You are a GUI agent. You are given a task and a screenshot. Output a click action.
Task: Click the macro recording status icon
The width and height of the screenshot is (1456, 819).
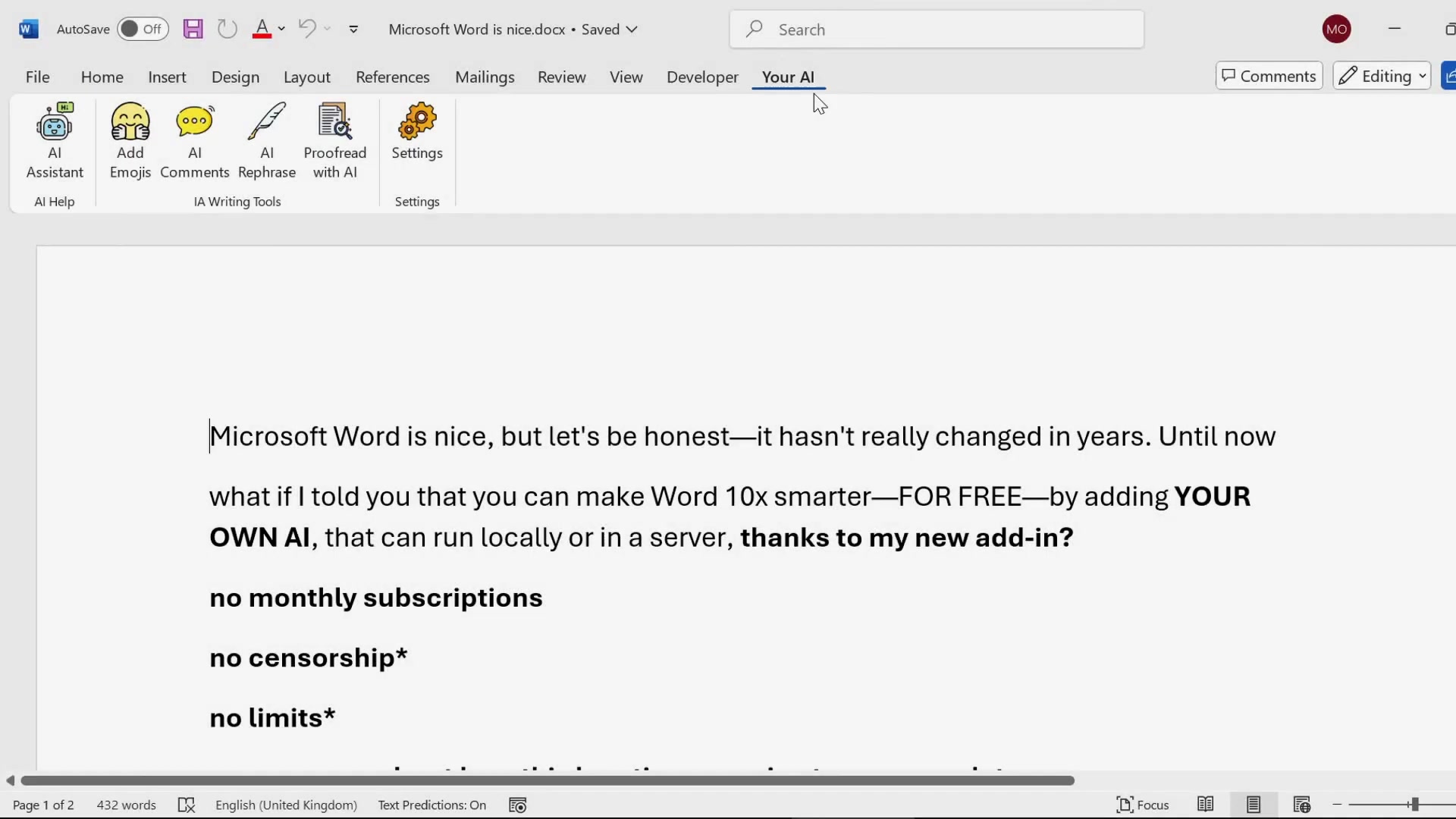coord(518,805)
